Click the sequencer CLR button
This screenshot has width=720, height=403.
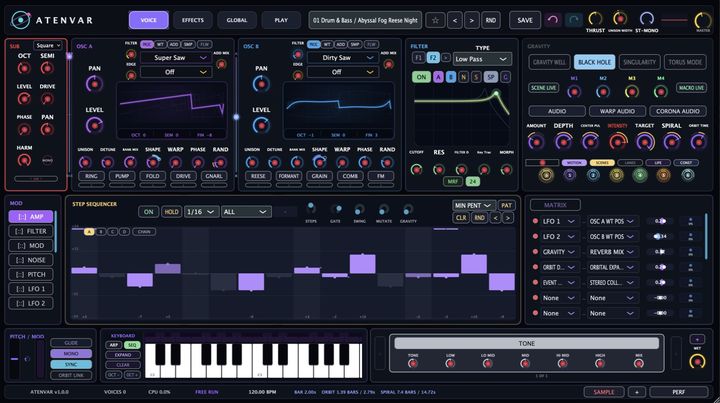point(461,218)
